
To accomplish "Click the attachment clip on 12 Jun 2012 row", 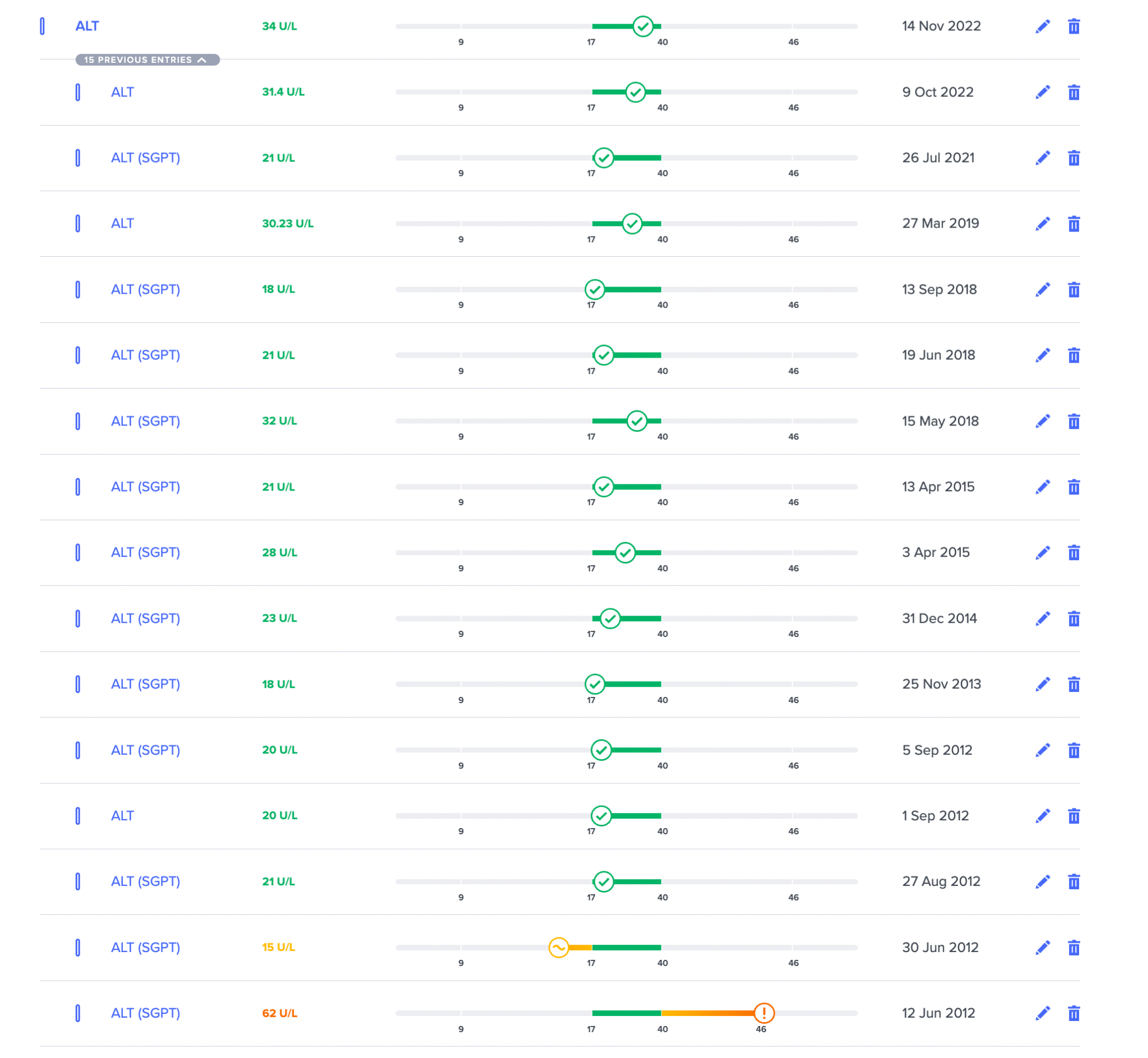I will 78,1013.
